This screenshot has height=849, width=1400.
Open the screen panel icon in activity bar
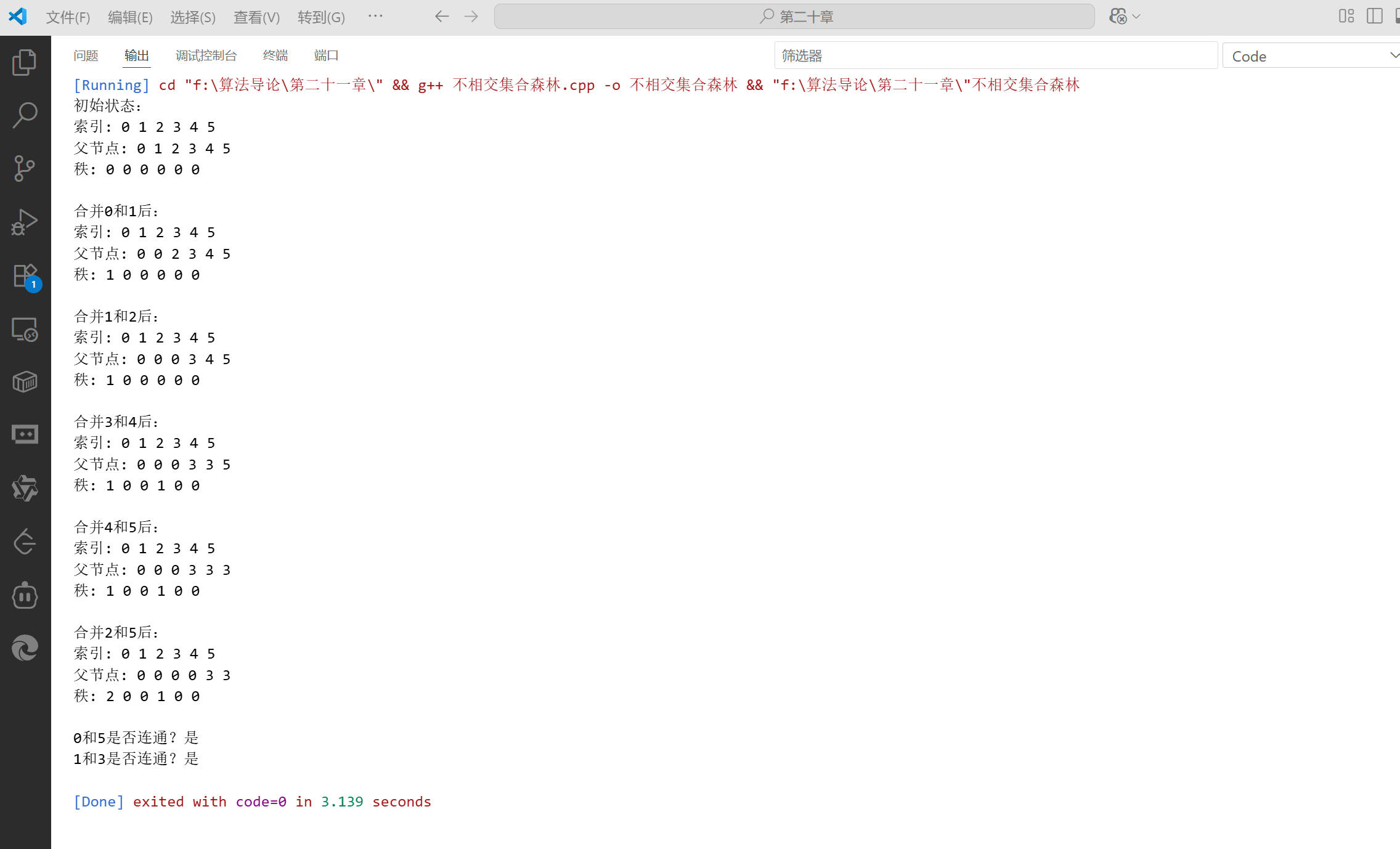click(25, 434)
